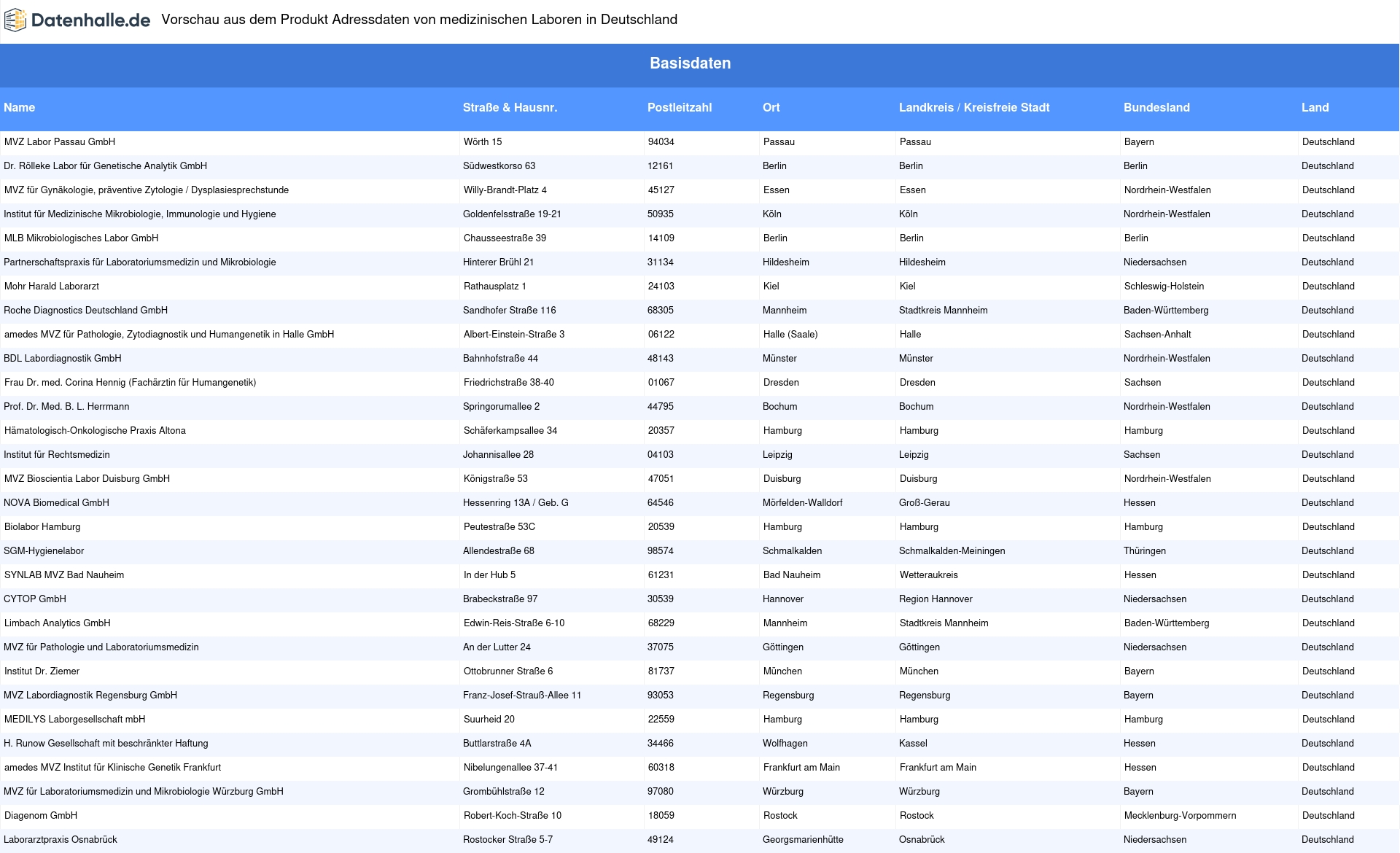Select Institut Dr. Ziemer entry
Viewport: 1400px width, 853px height.
pyautogui.click(x=42, y=671)
